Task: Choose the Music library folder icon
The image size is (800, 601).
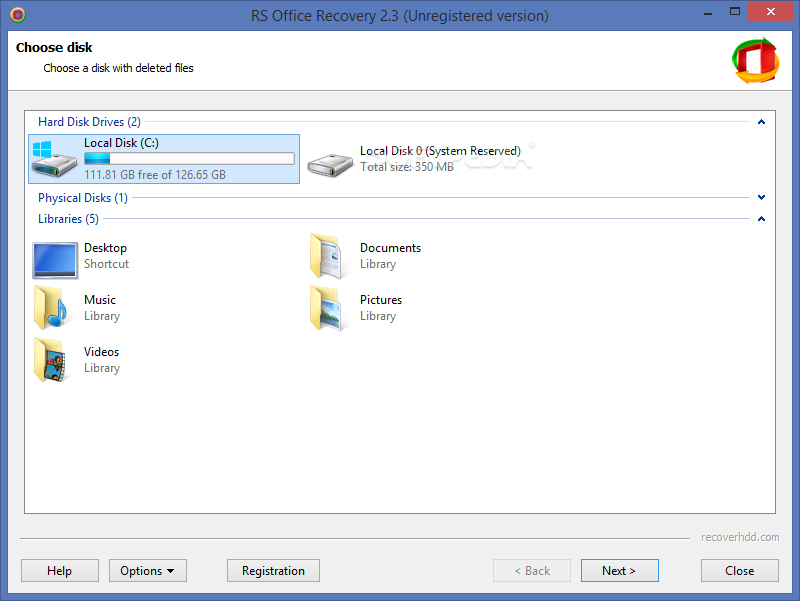Action: click(x=51, y=308)
